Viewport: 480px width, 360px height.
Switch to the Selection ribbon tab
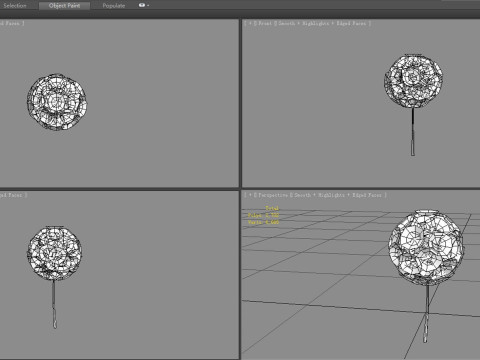pyautogui.click(x=15, y=5)
